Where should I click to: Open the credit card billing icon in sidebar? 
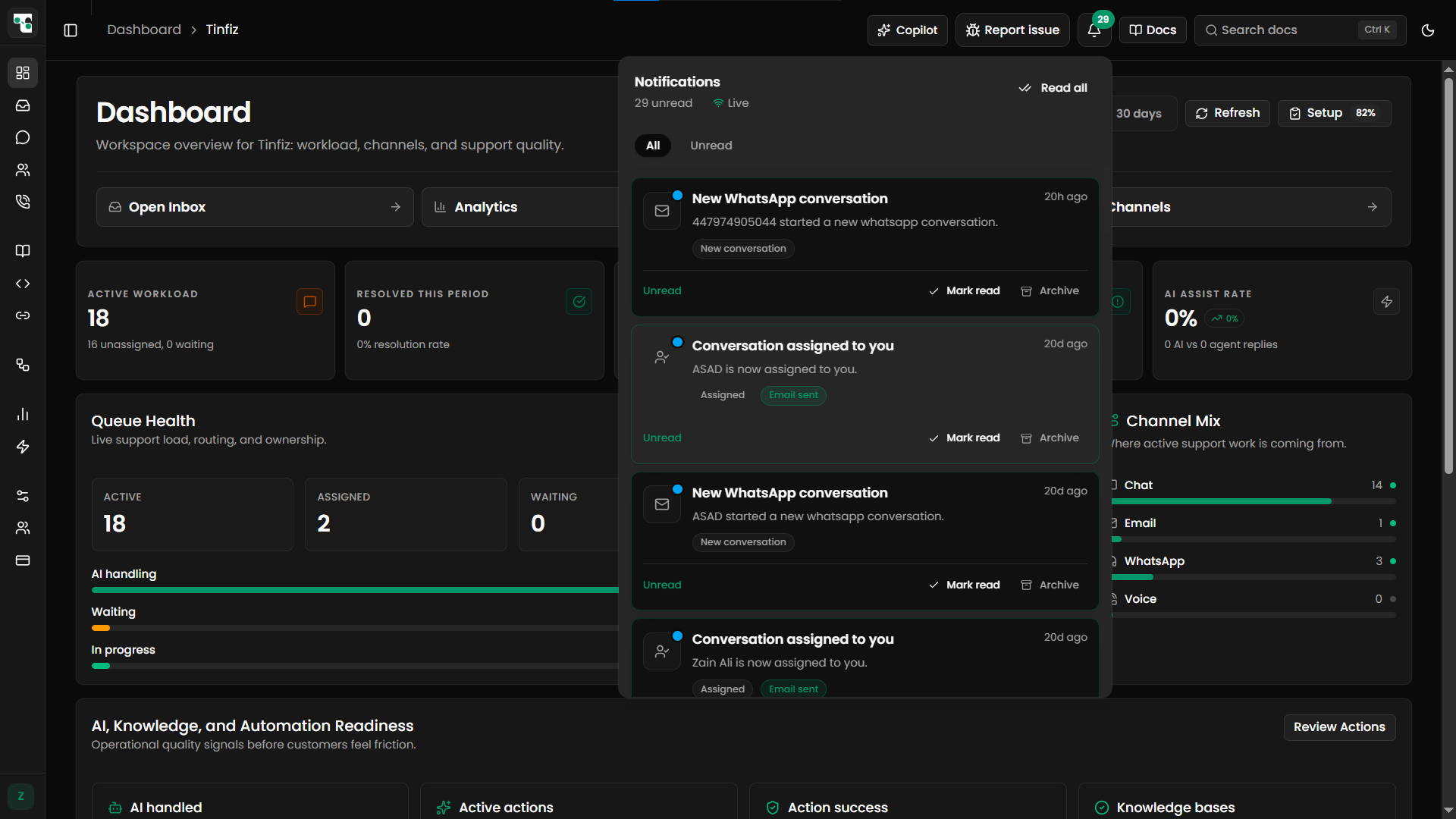[23, 560]
